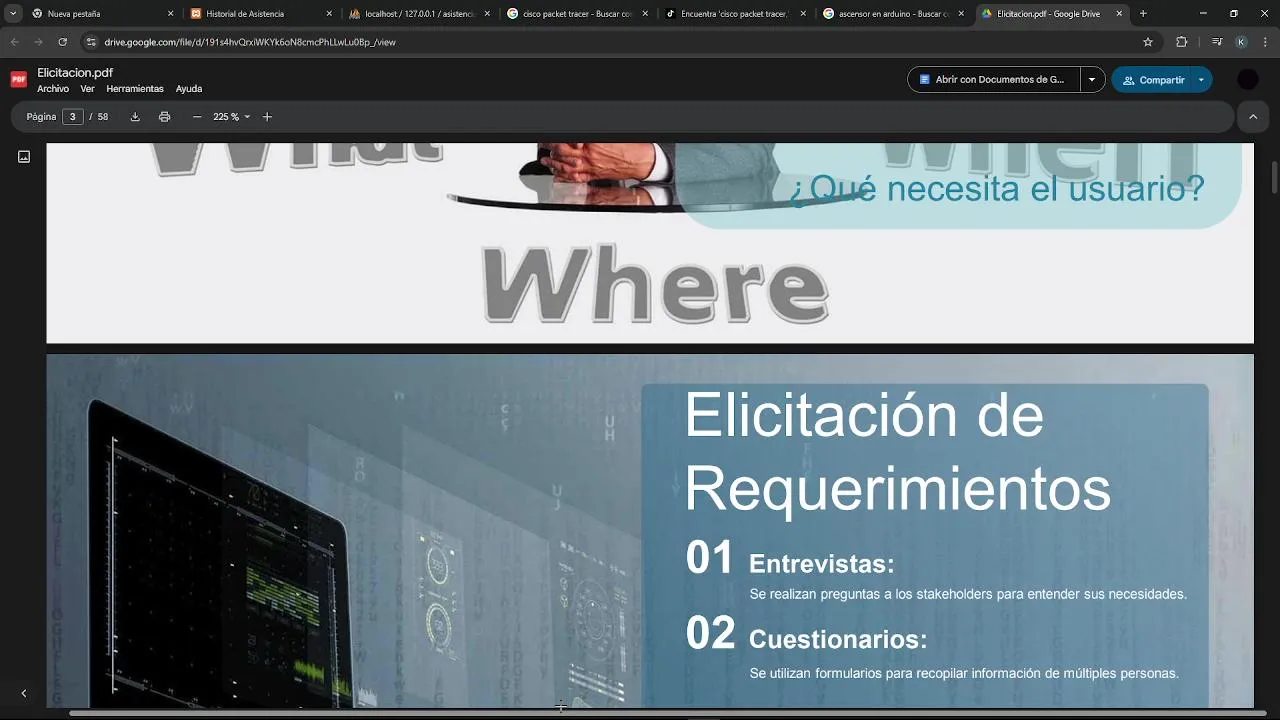This screenshot has width=1280, height=720.
Task: Click the red PDF file icon
Action: coord(18,80)
